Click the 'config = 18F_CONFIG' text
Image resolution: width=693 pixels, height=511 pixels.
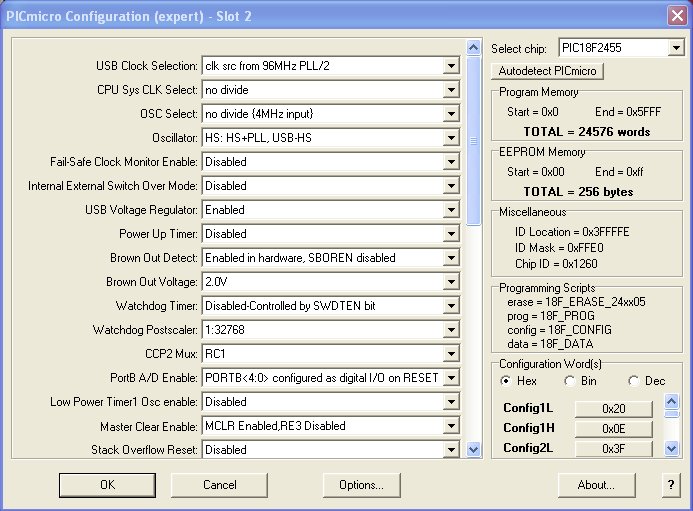(559, 330)
